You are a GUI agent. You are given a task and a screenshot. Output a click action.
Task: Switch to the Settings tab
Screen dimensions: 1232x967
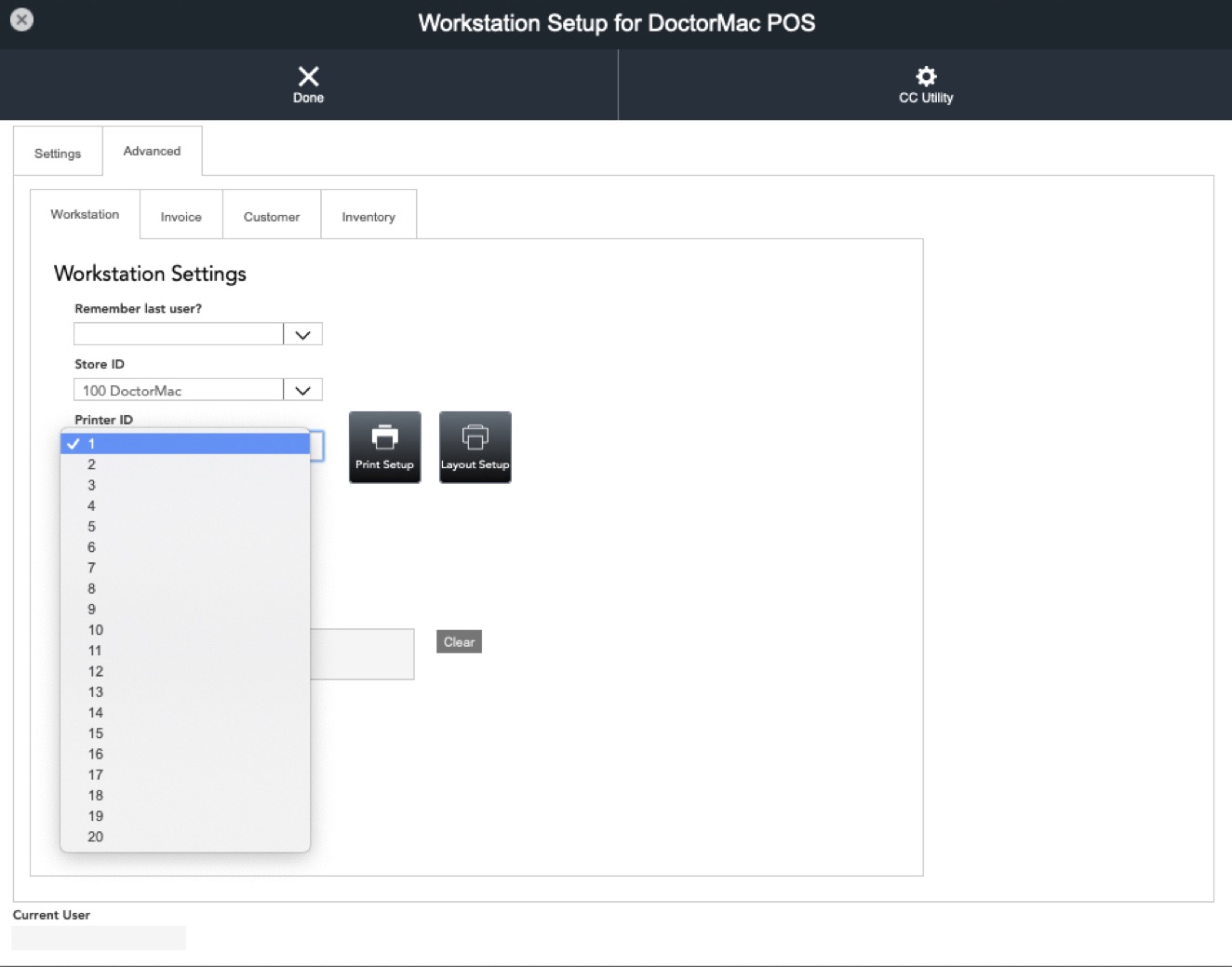click(58, 154)
